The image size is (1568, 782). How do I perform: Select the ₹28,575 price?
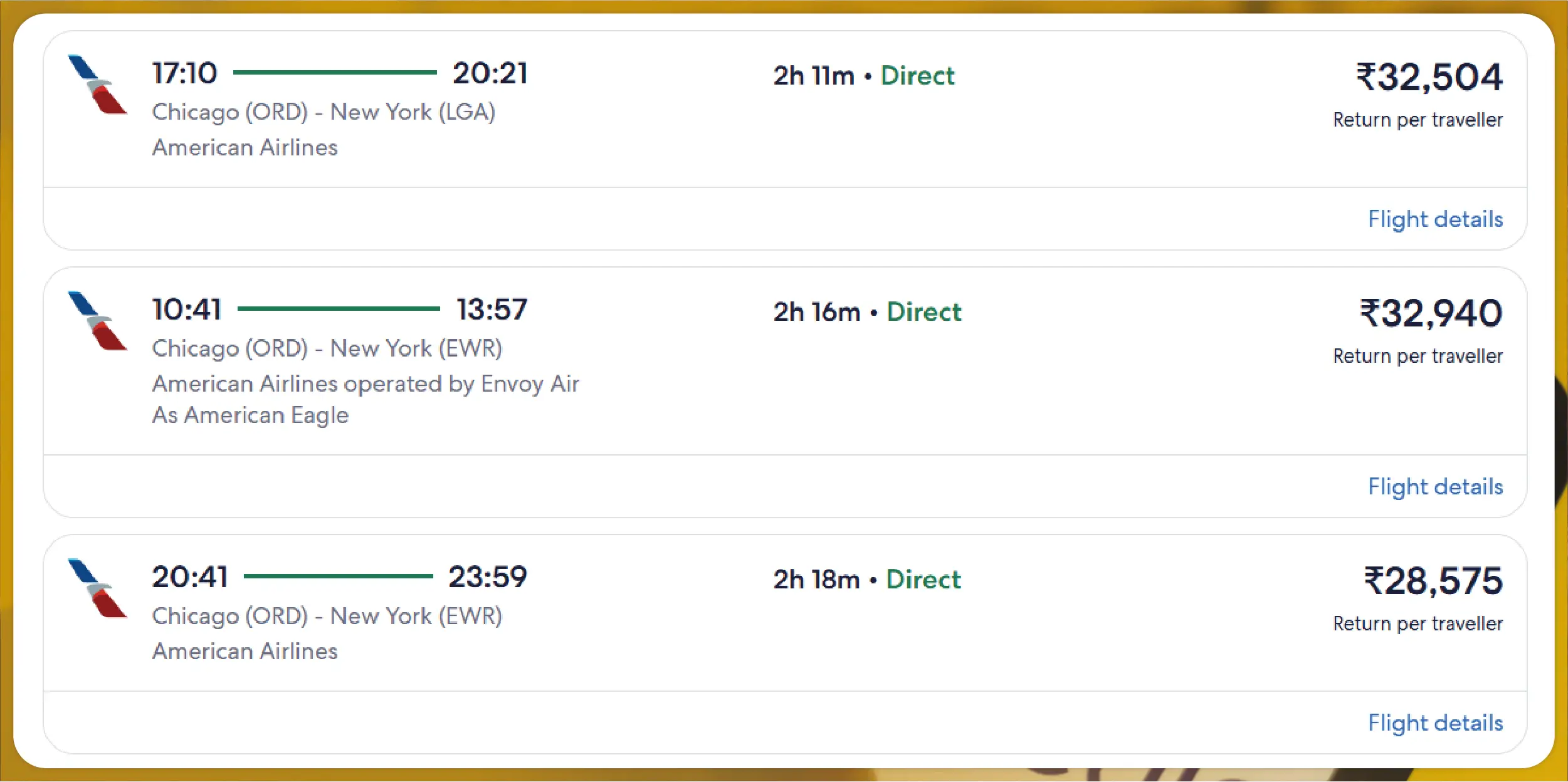(1433, 581)
